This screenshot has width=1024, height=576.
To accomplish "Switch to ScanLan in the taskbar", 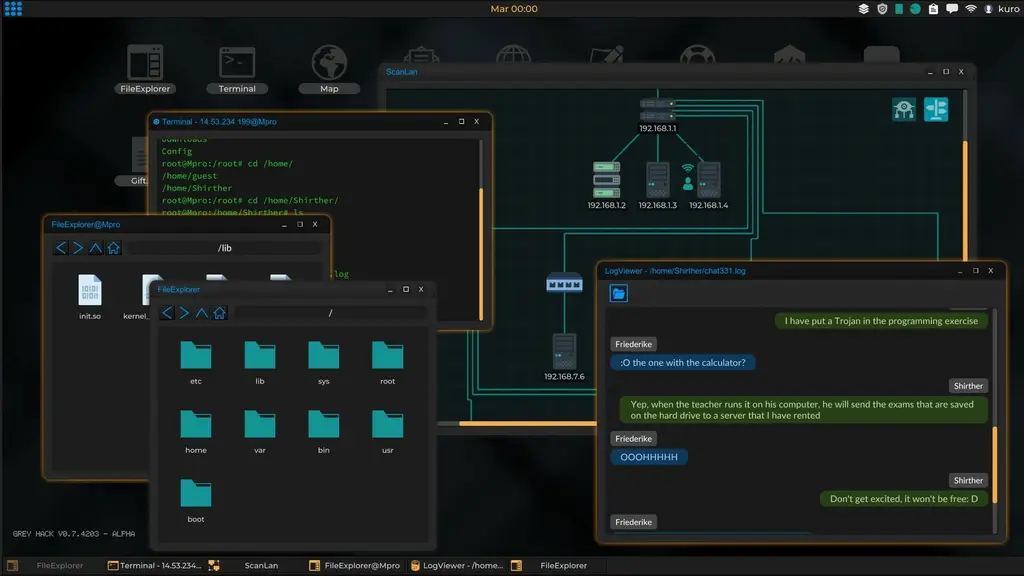I will coord(261,566).
